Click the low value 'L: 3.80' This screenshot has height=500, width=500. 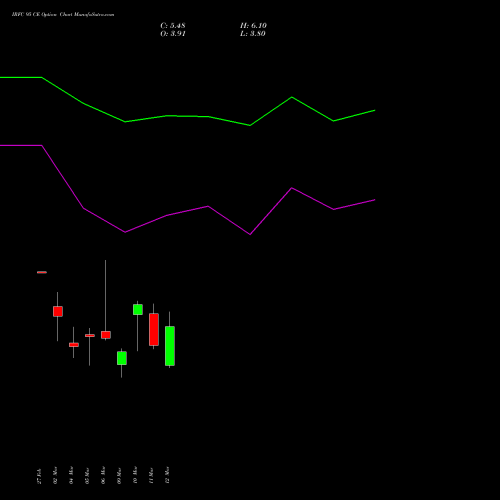(253, 34)
